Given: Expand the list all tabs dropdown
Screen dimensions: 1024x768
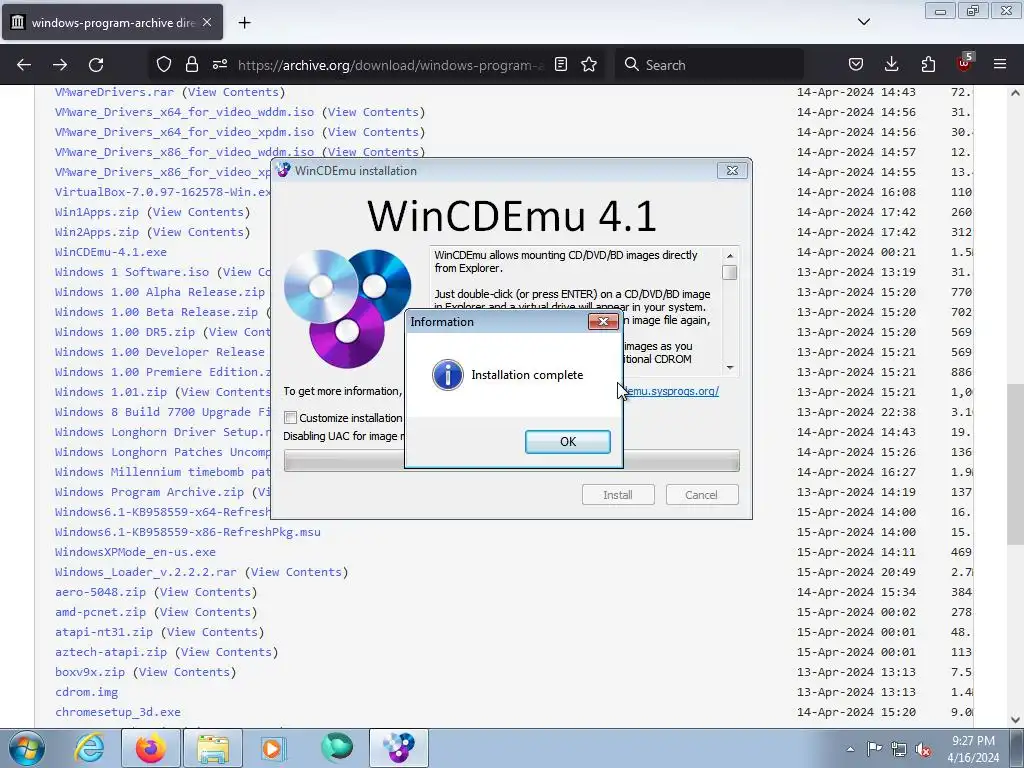Looking at the screenshot, I should [863, 22].
